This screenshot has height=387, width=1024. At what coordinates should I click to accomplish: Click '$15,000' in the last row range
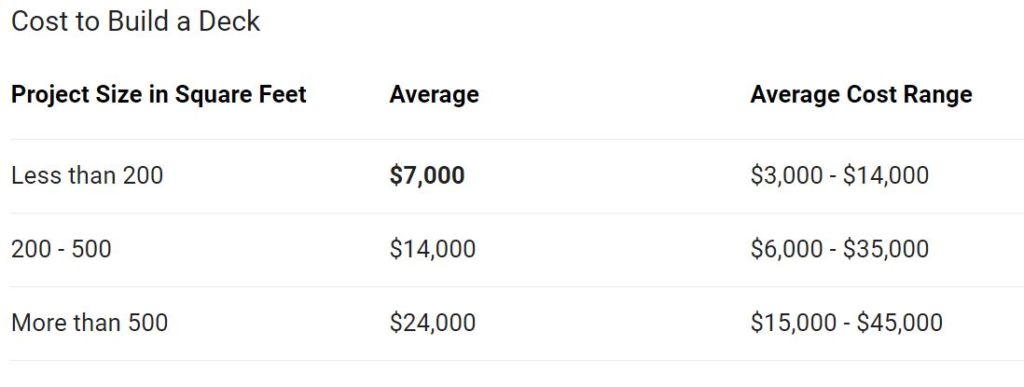[x=793, y=322]
